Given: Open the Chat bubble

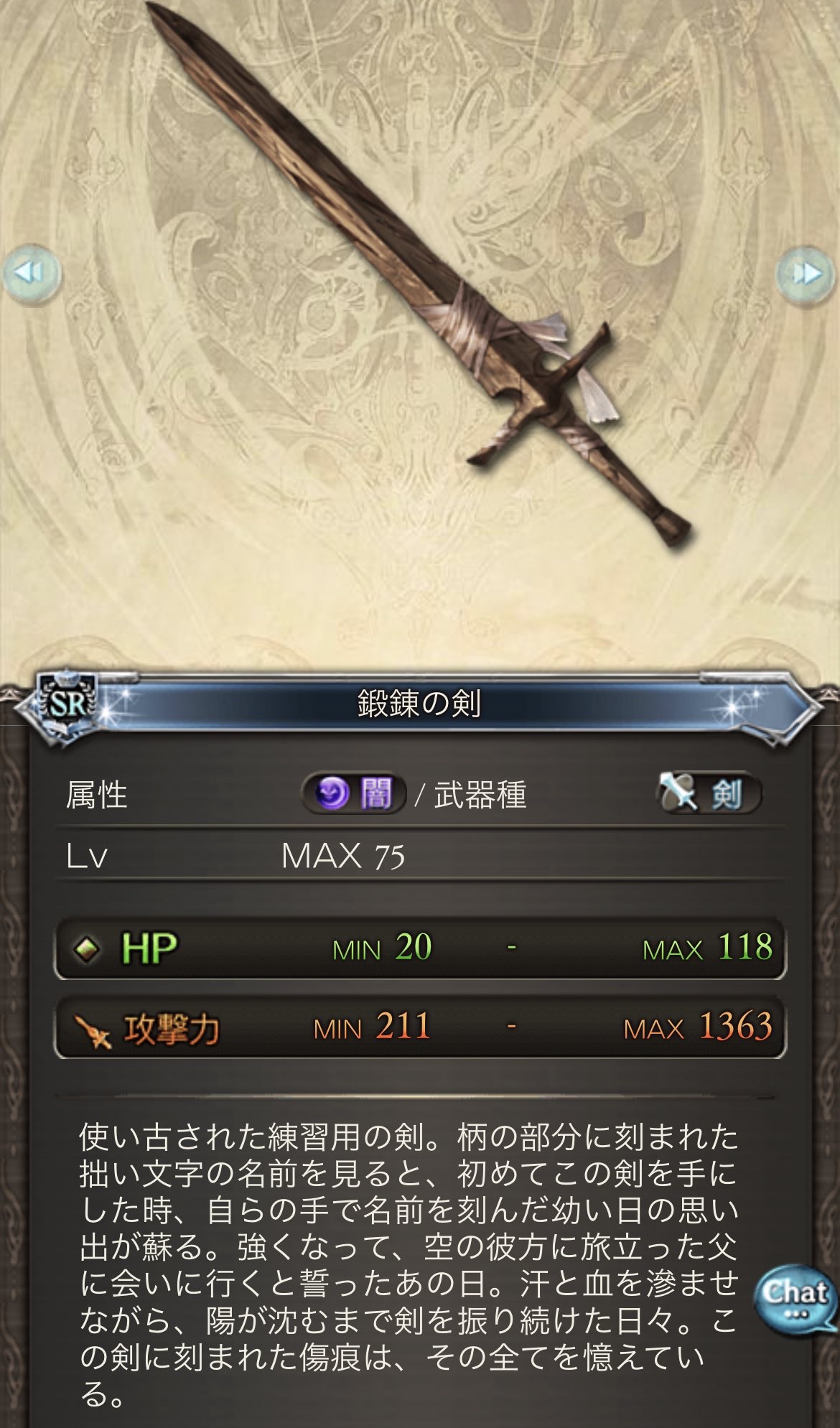Looking at the screenshot, I should click(x=795, y=1299).
